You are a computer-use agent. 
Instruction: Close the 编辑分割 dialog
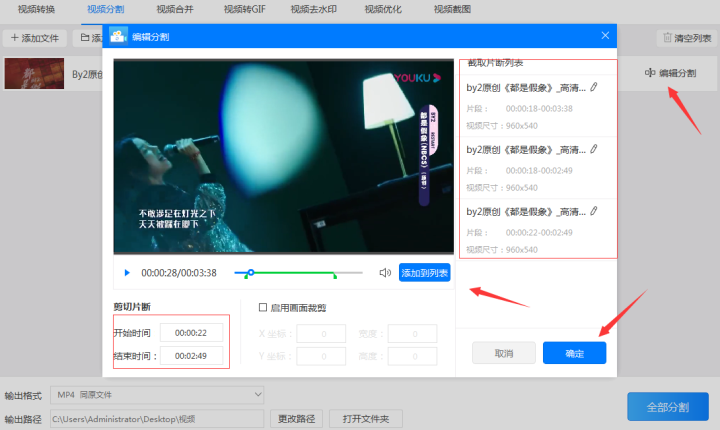605,36
